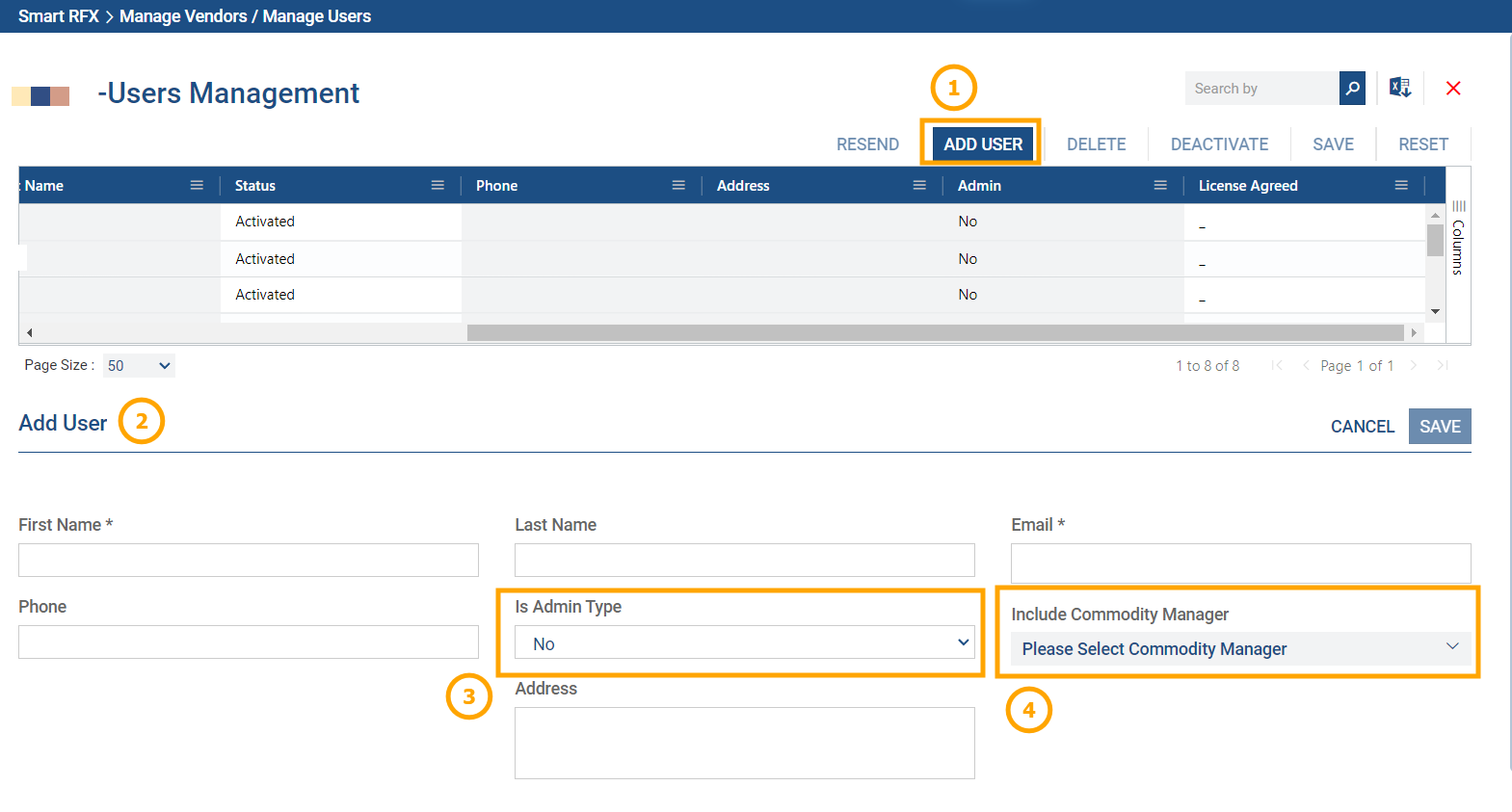The image size is (1512, 812).
Task: Click the Save button in Add User form
Action: tap(1440, 427)
